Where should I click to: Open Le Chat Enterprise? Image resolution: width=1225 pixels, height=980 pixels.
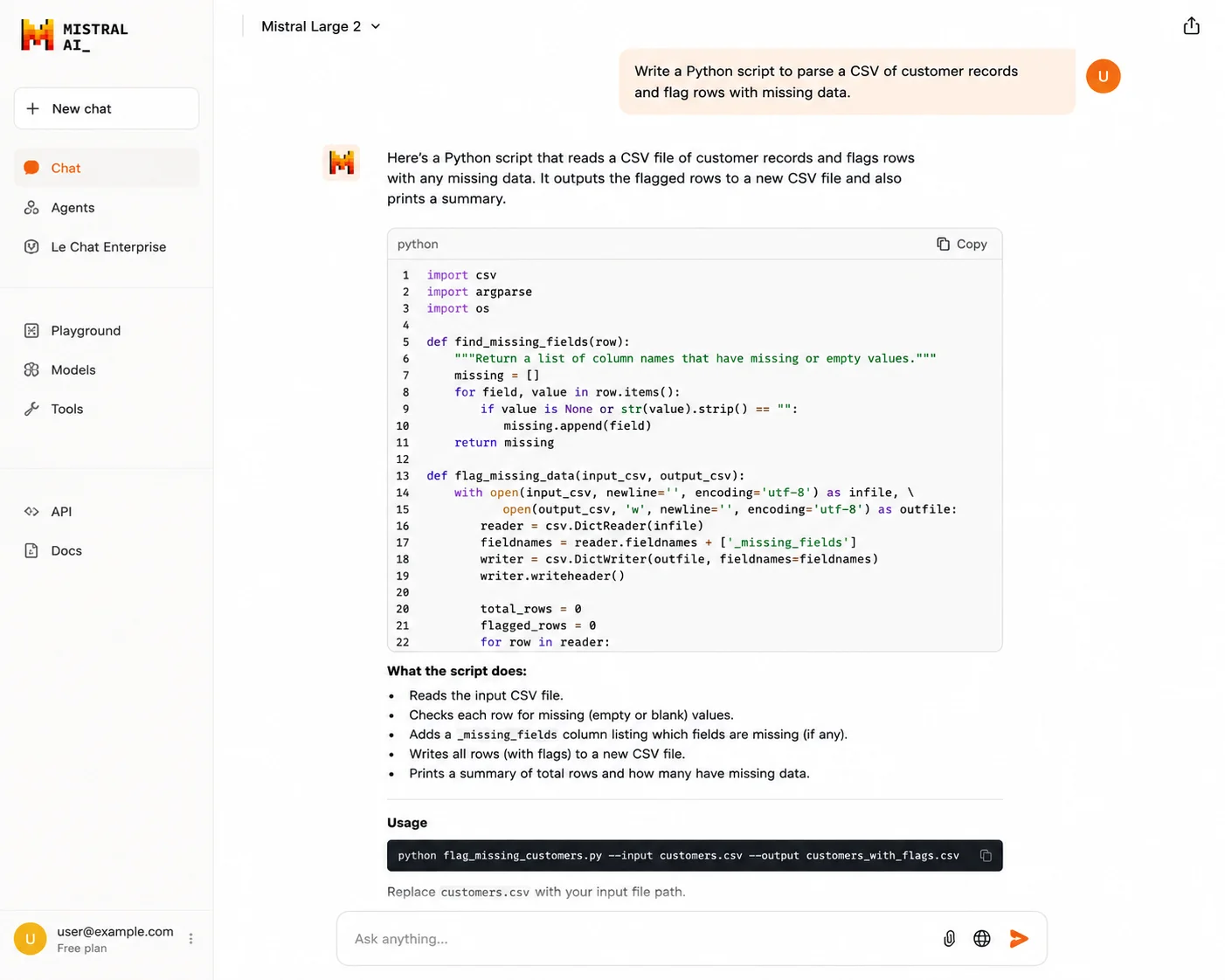click(107, 246)
